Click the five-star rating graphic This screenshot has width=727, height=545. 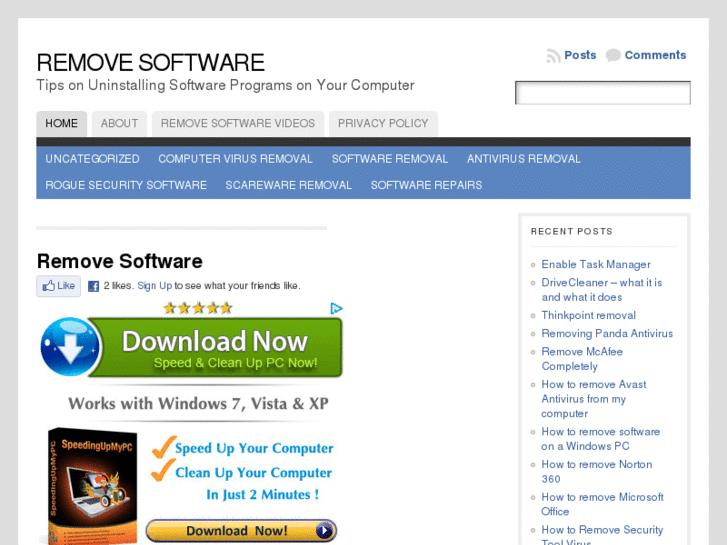tap(198, 308)
